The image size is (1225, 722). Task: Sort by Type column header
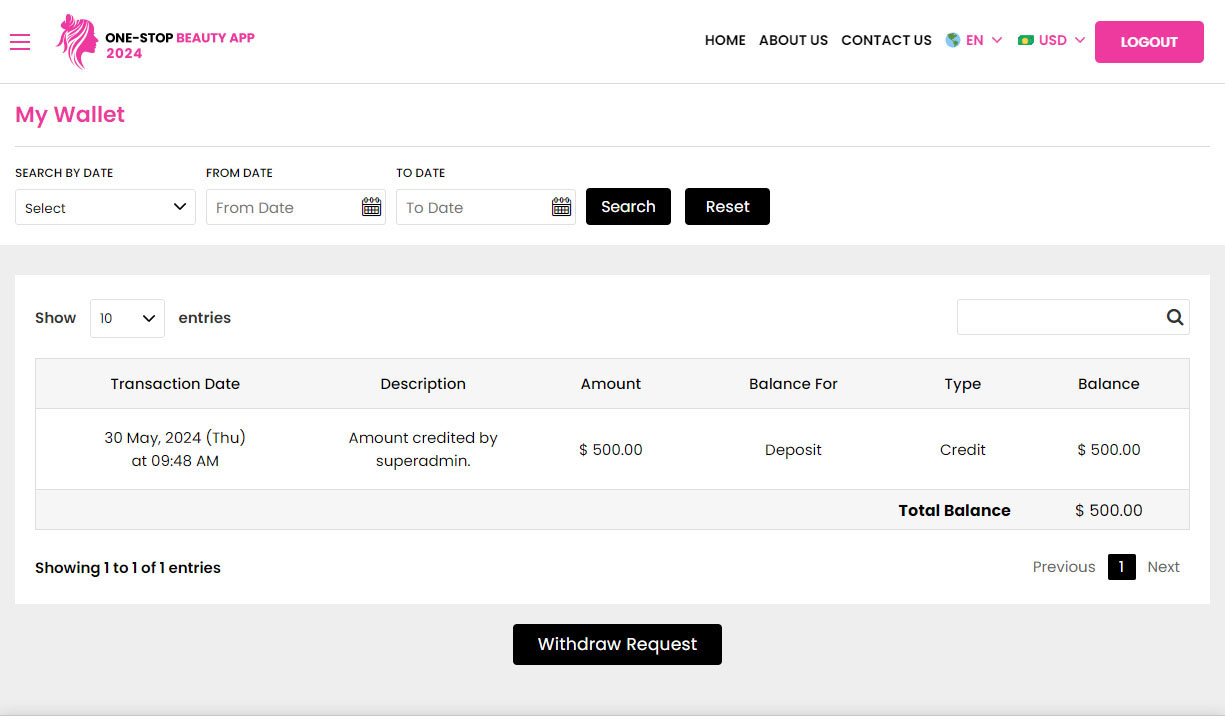click(x=963, y=384)
